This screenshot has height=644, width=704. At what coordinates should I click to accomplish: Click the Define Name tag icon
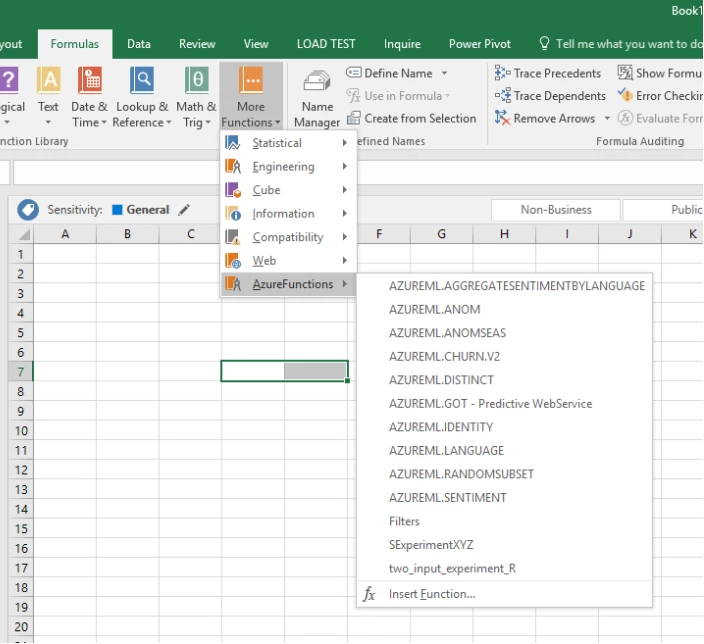click(354, 72)
